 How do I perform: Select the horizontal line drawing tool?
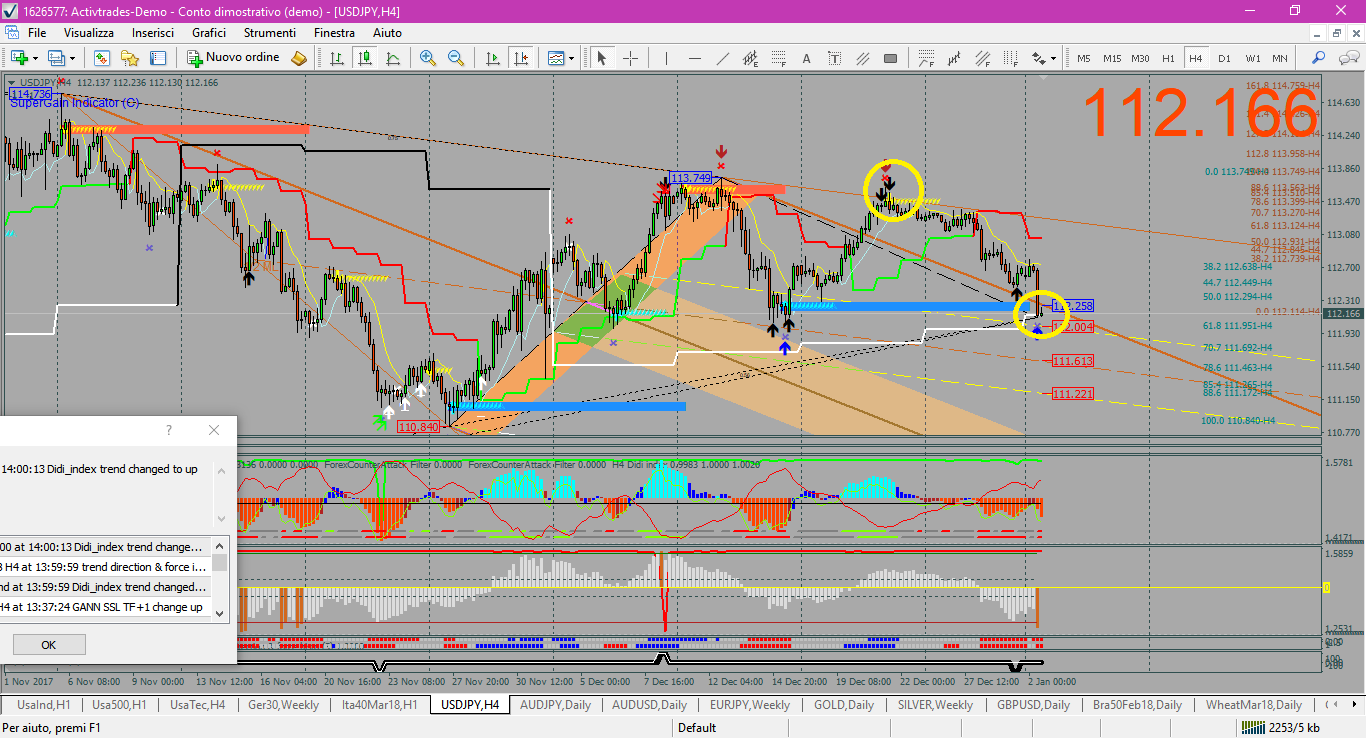(x=695, y=58)
